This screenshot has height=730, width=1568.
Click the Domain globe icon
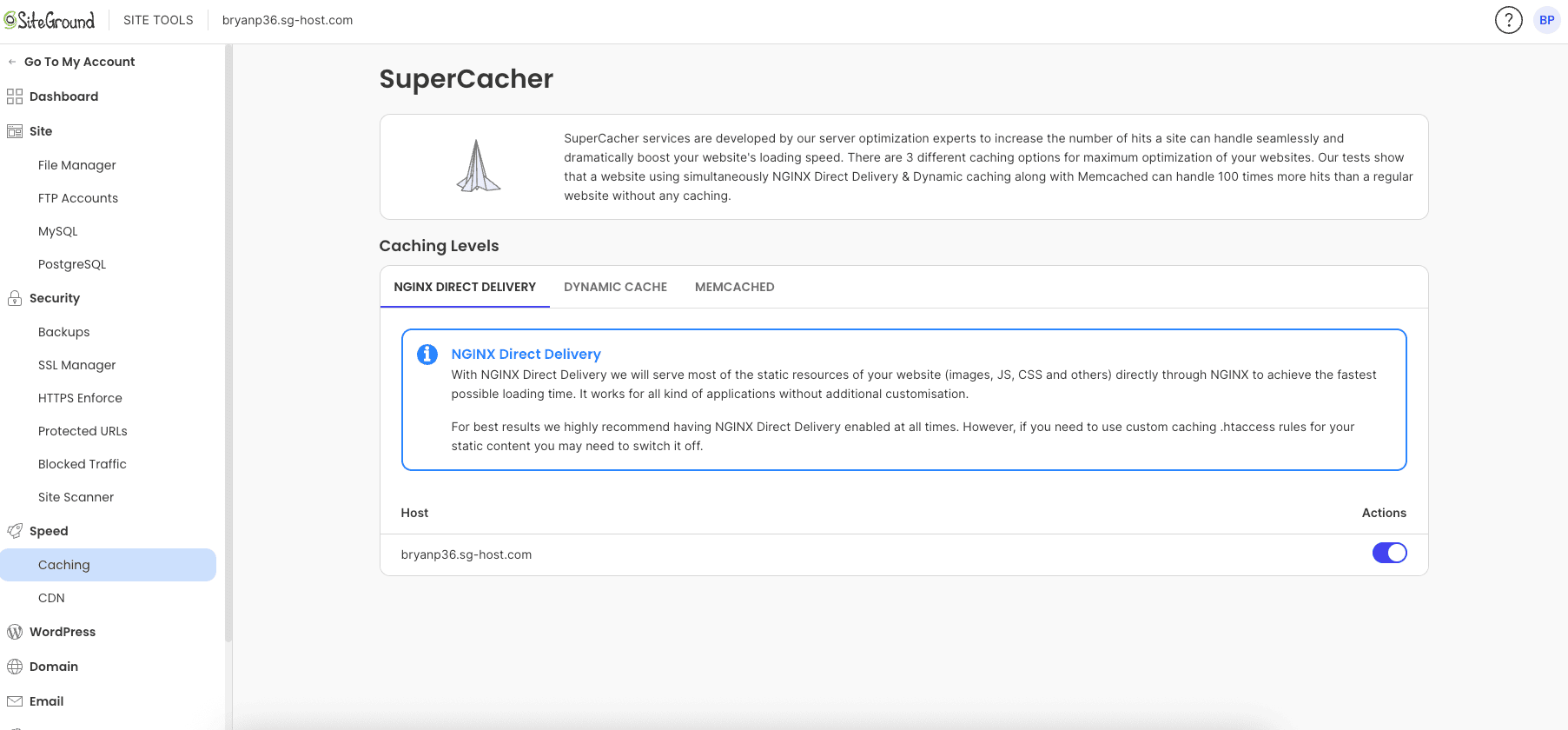coord(15,667)
